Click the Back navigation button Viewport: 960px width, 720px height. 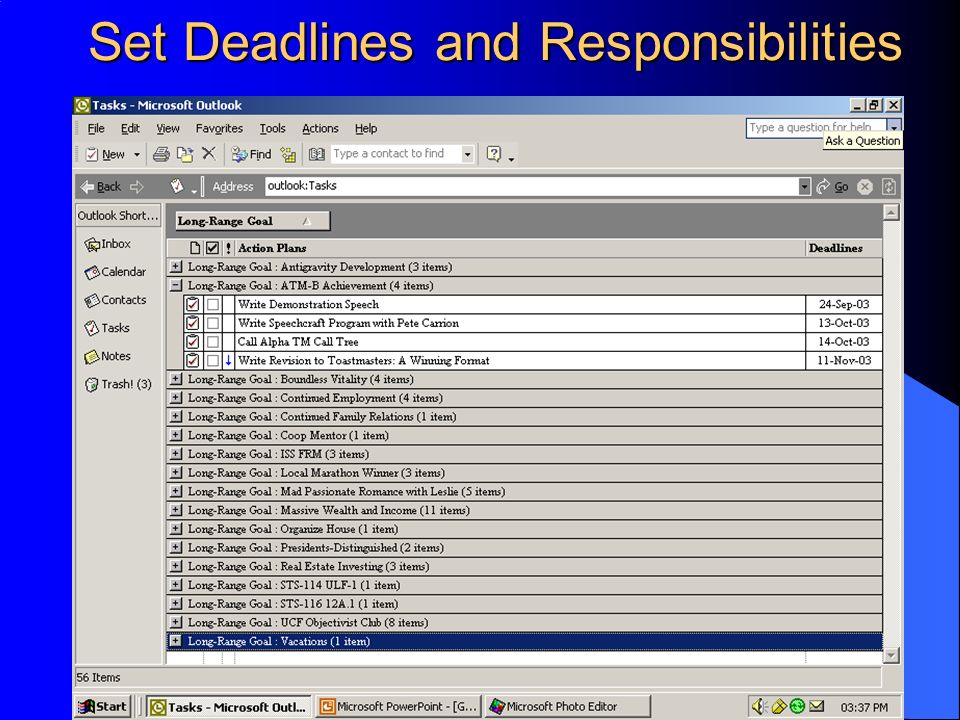click(101, 187)
